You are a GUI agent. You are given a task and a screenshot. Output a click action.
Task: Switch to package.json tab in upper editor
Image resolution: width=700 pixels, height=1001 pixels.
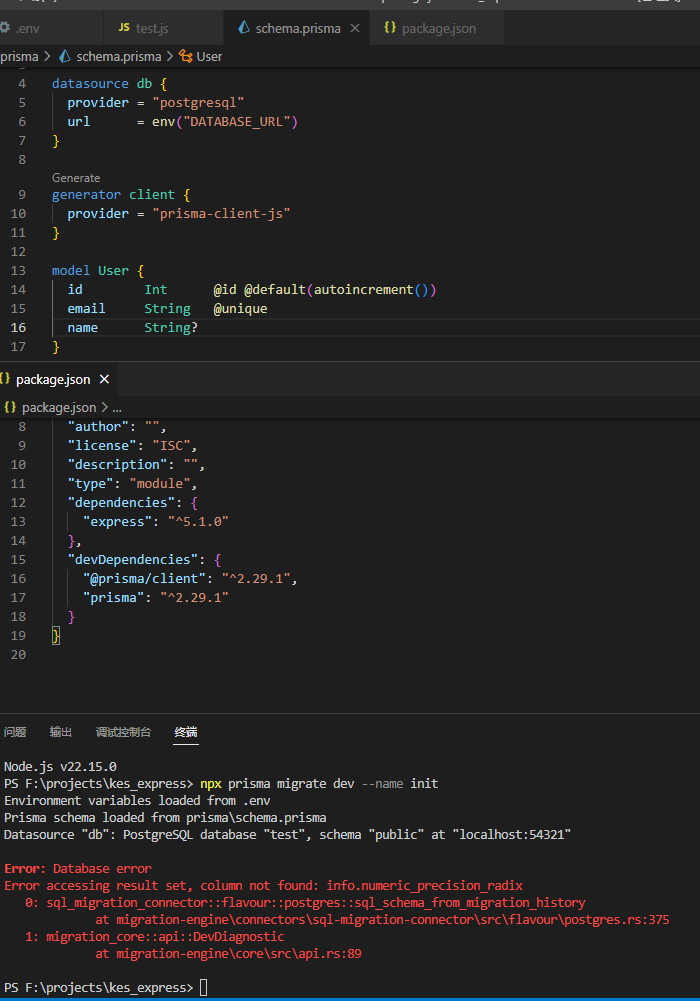coord(438,28)
